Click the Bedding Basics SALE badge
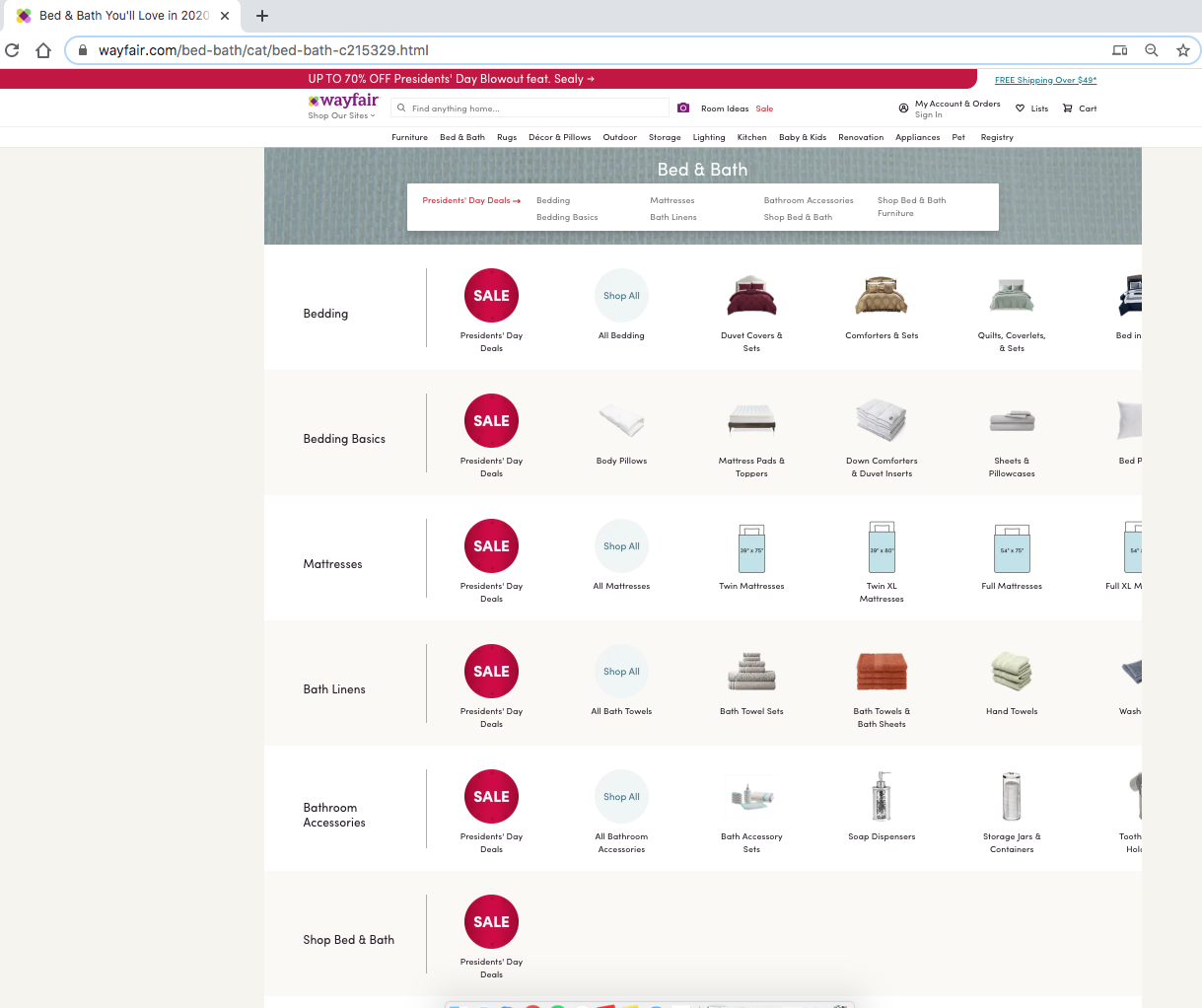This screenshot has height=1008, width=1202. point(491,421)
